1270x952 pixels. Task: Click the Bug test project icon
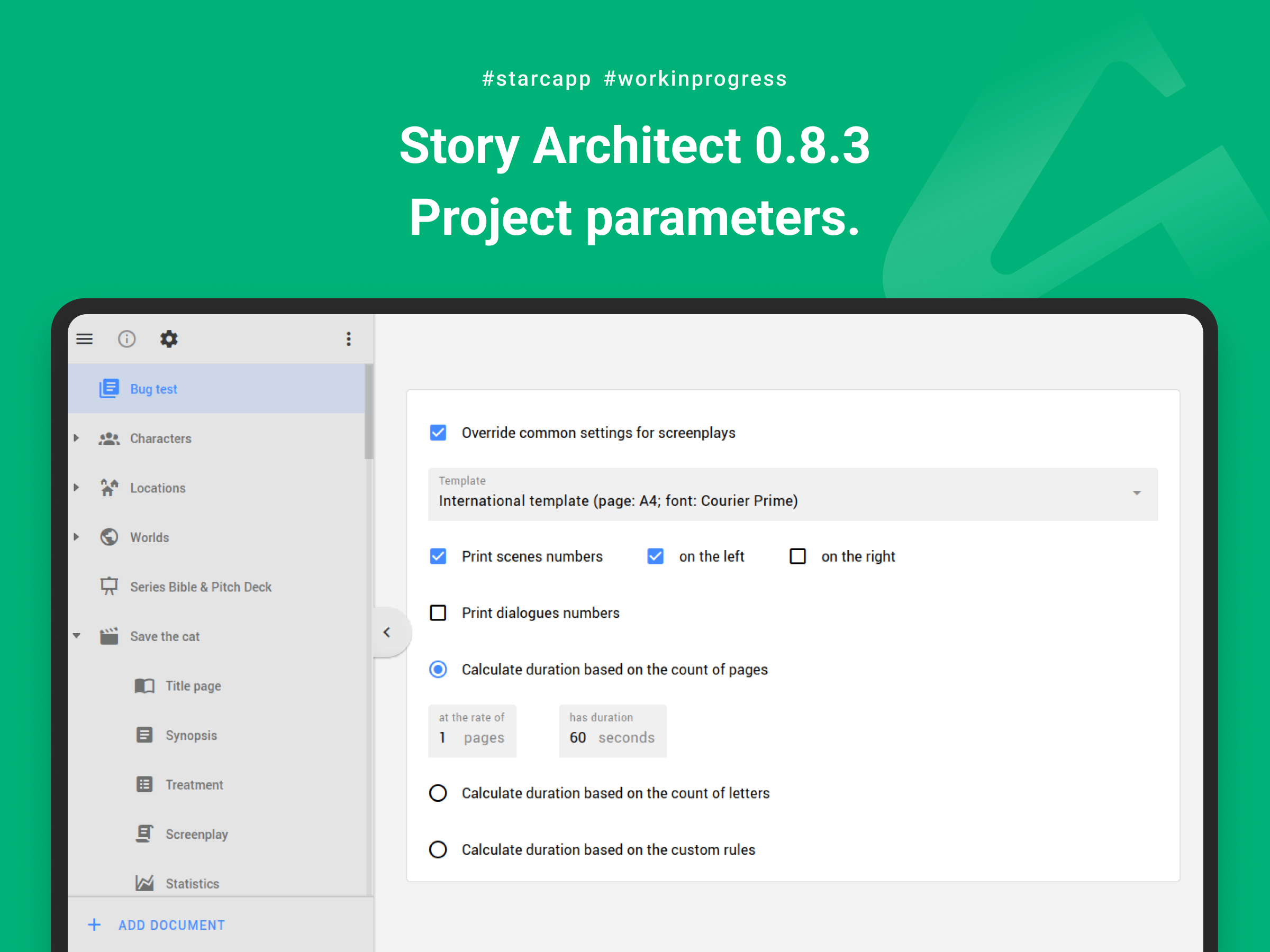108,389
